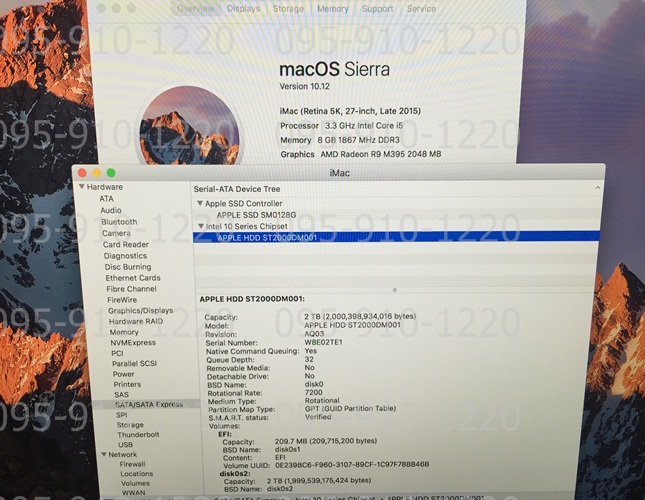Select APPLE SSD SM0128G device row
The width and height of the screenshot is (645, 500).
click(397, 215)
